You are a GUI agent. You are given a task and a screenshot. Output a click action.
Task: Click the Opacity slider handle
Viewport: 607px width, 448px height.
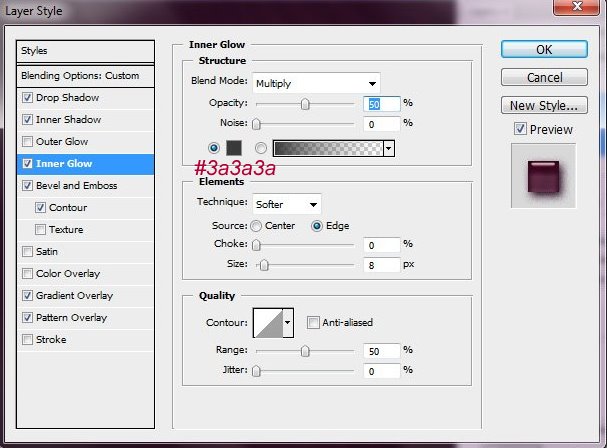pos(305,104)
